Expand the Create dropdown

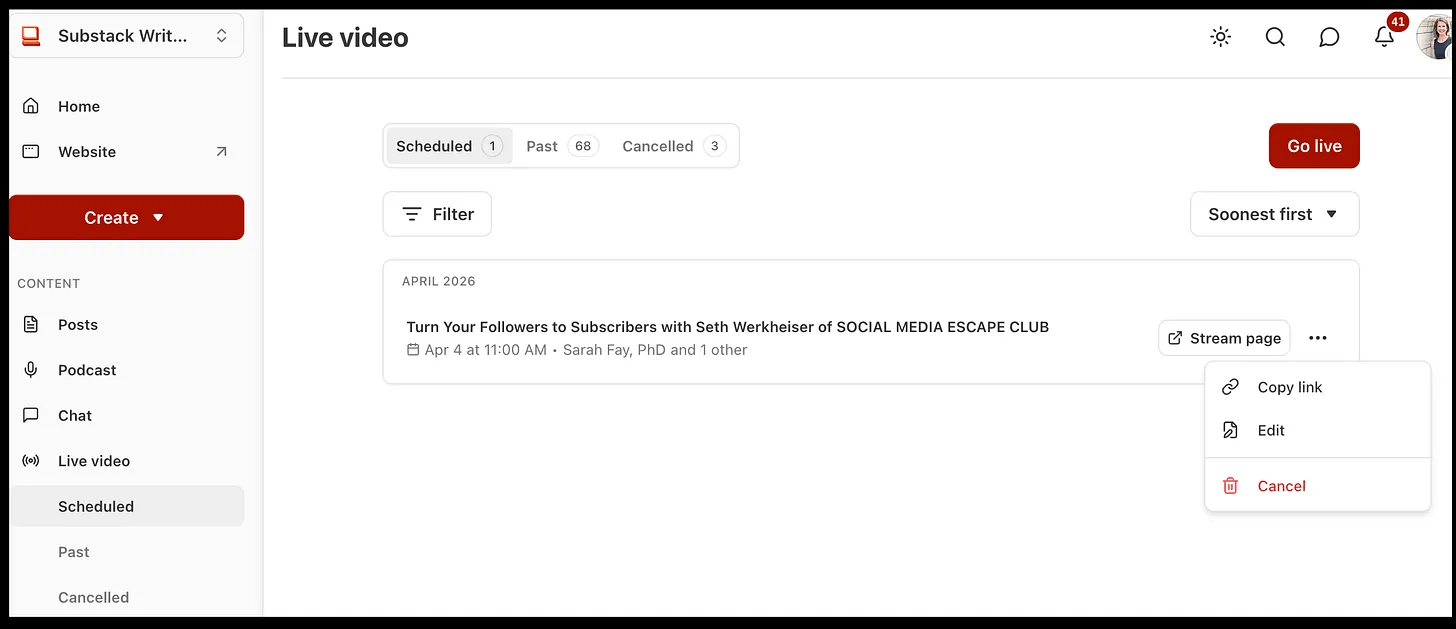[x=126, y=217]
